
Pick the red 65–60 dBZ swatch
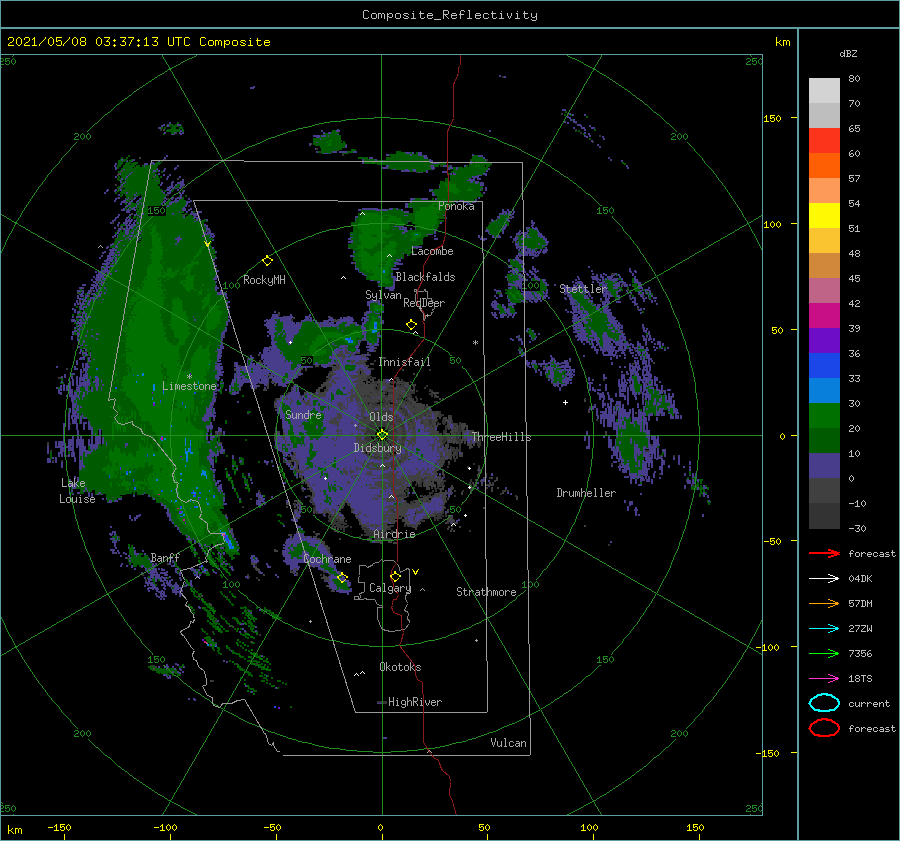[824, 141]
